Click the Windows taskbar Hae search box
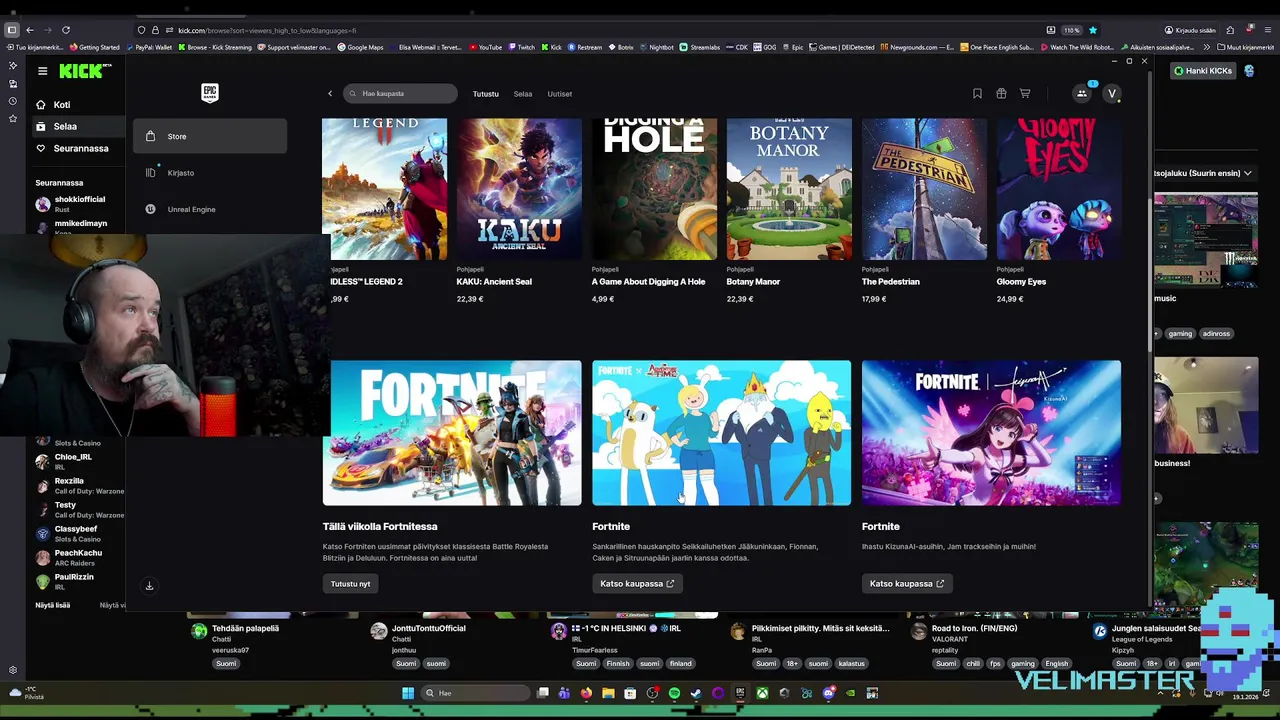 (475, 693)
